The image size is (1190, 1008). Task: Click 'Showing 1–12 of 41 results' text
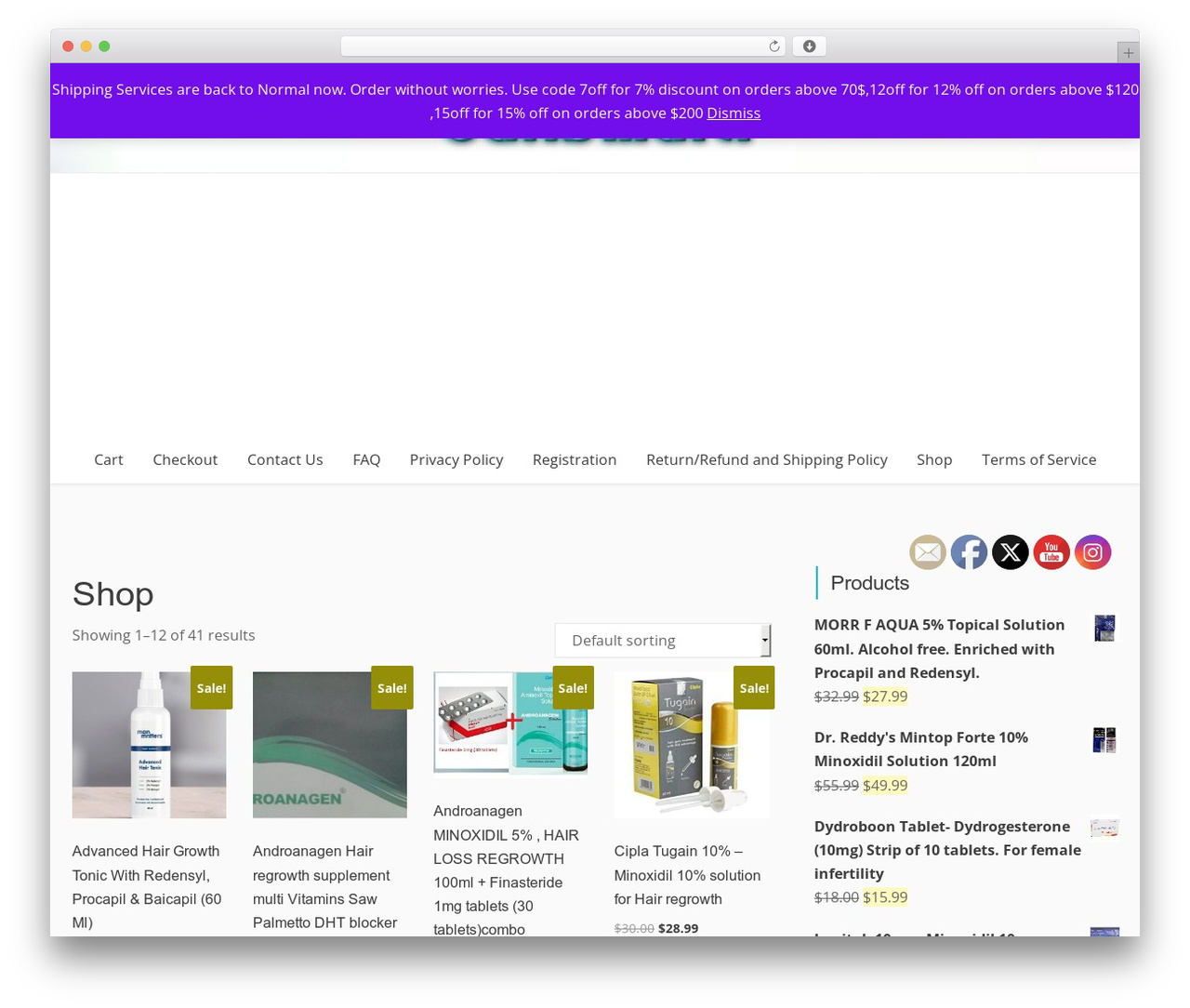164,635
